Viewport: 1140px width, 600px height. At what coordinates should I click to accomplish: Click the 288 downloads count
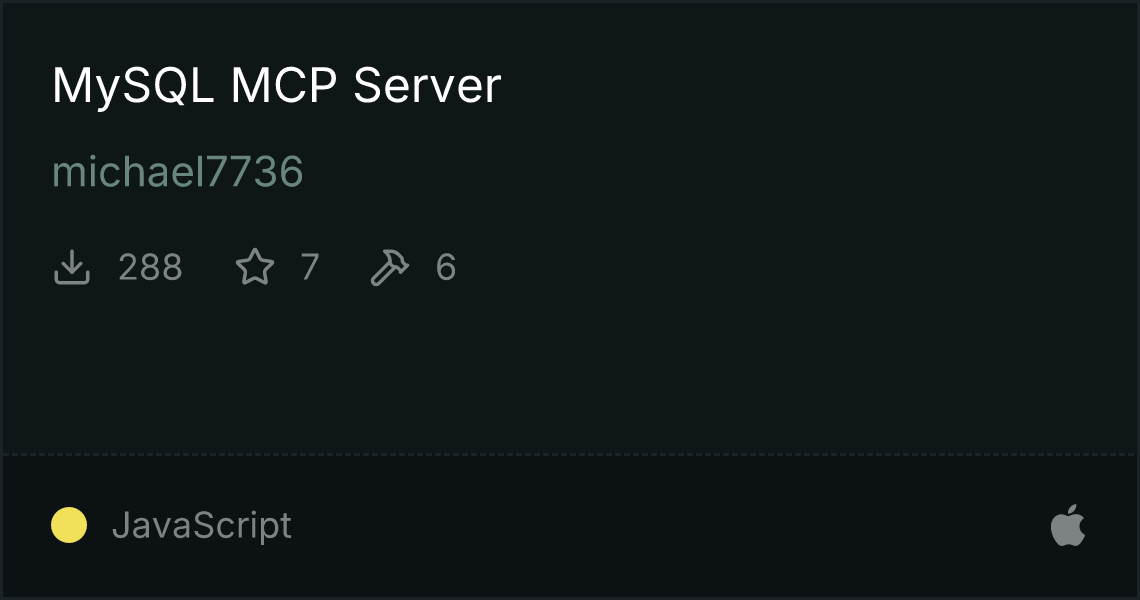click(150, 267)
